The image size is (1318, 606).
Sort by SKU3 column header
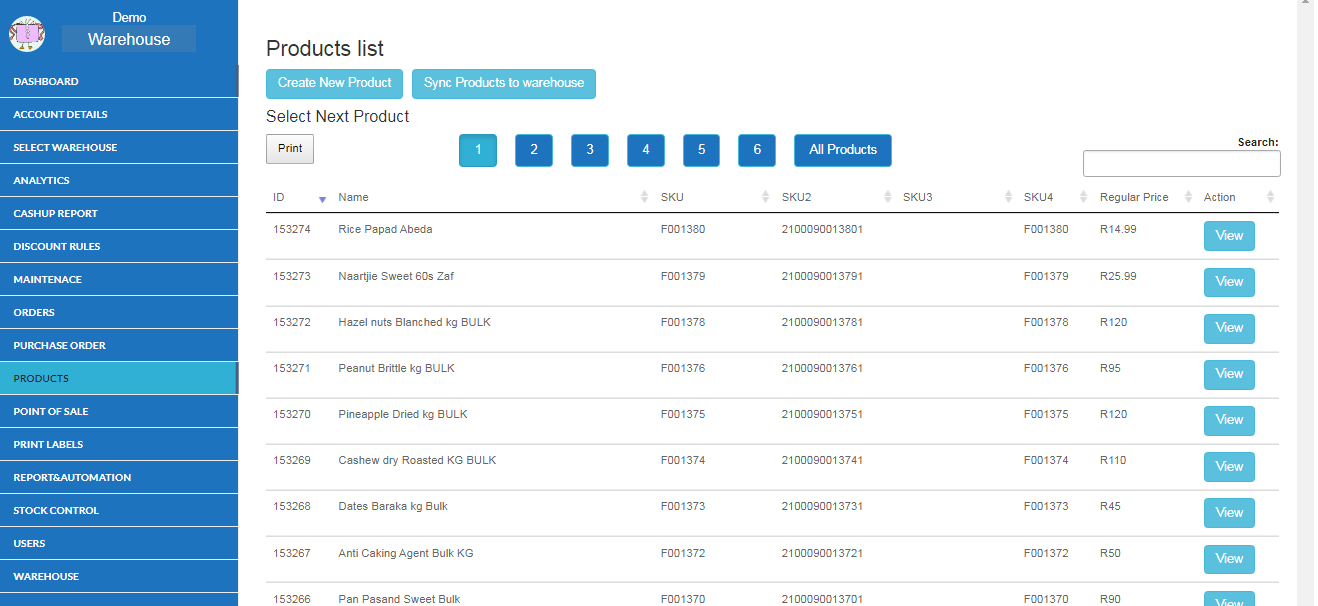[x=917, y=197]
